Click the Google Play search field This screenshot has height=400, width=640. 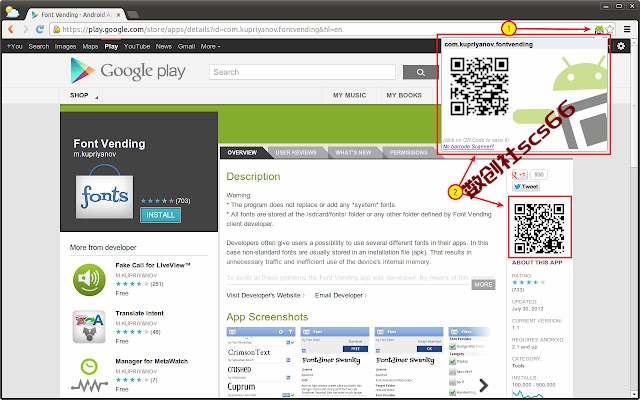(302, 72)
